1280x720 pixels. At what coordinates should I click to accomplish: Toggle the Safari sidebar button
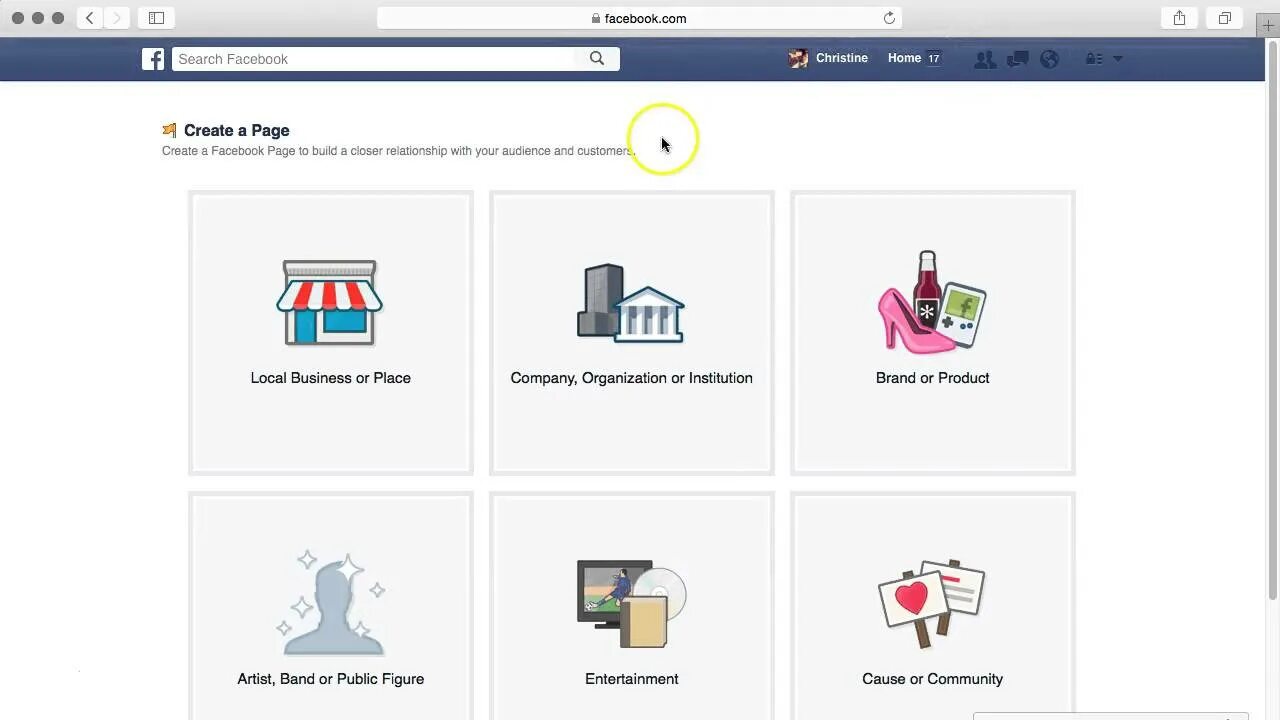pyautogui.click(x=157, y=18)
